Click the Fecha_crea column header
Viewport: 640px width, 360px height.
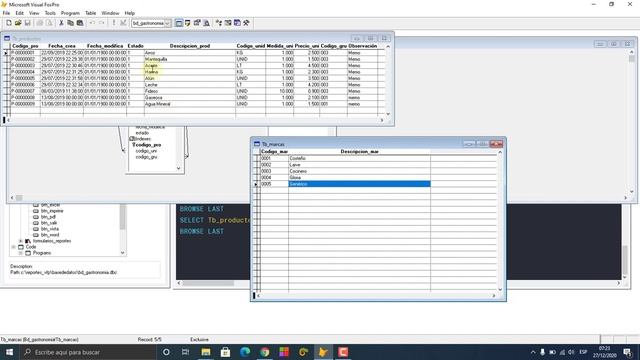tap(62, 46)
